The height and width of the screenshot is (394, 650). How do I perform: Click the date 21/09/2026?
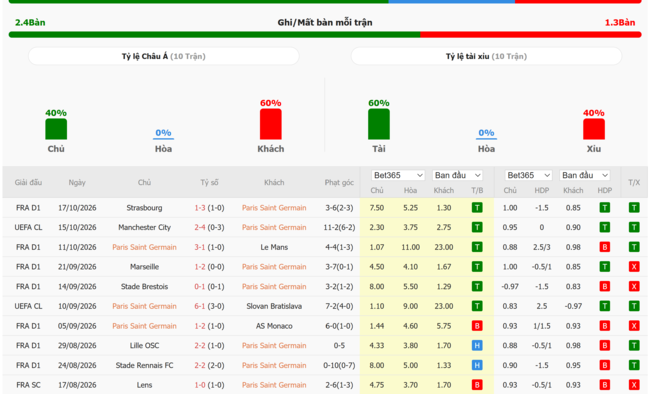77,267
